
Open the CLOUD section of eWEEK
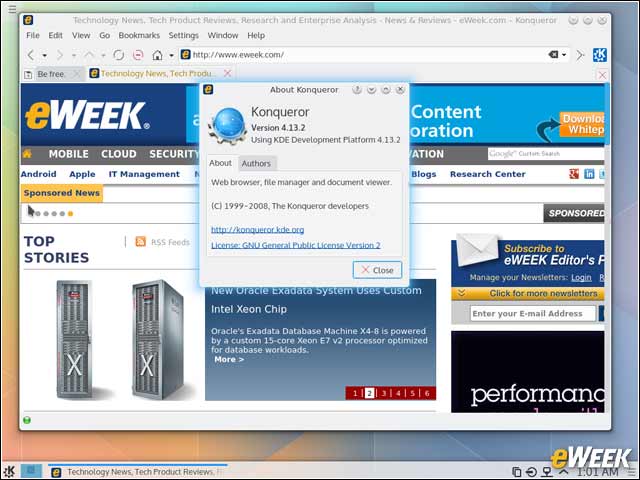click(x=119, y=154)
